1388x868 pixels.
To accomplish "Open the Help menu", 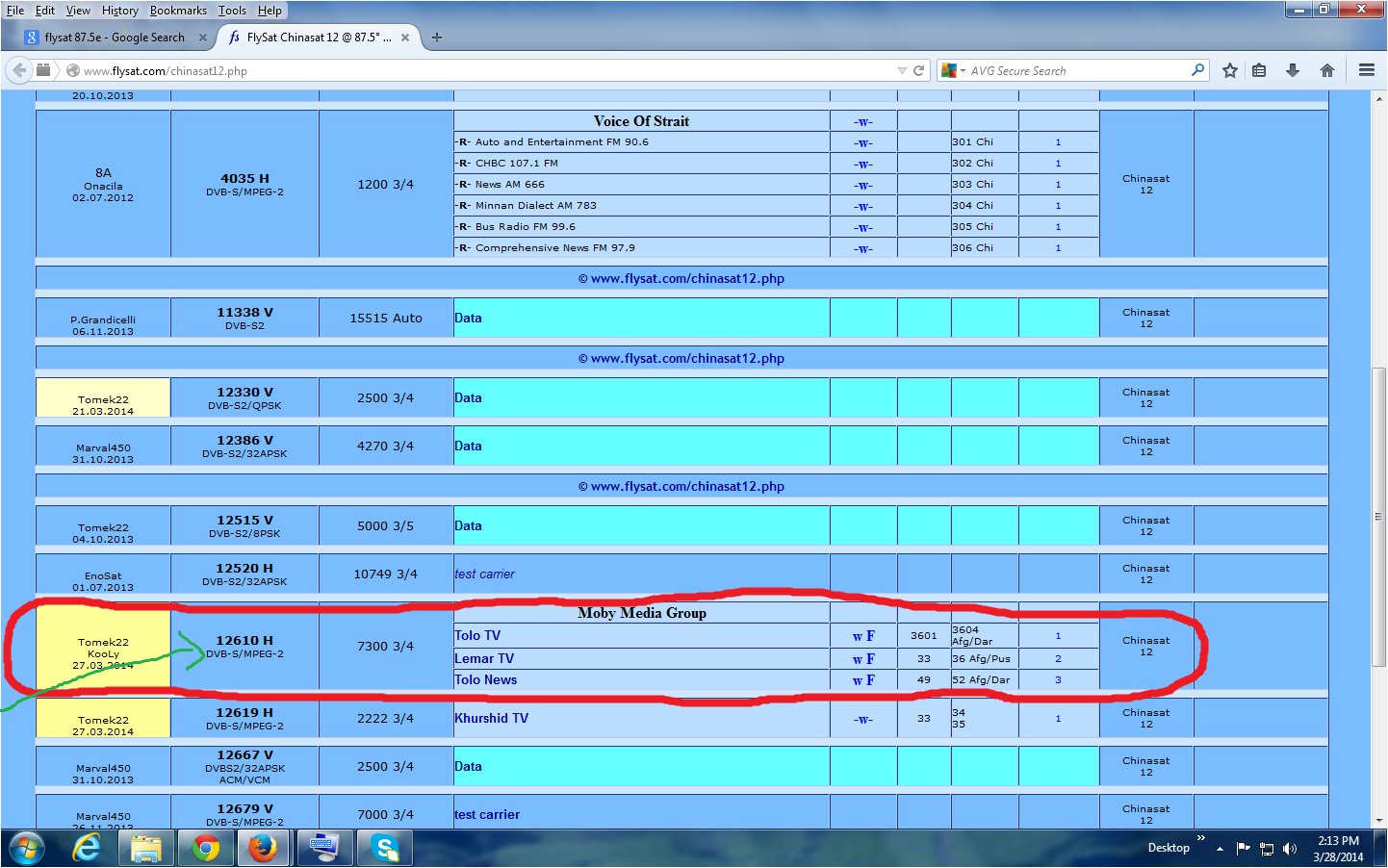I will 270,11.
